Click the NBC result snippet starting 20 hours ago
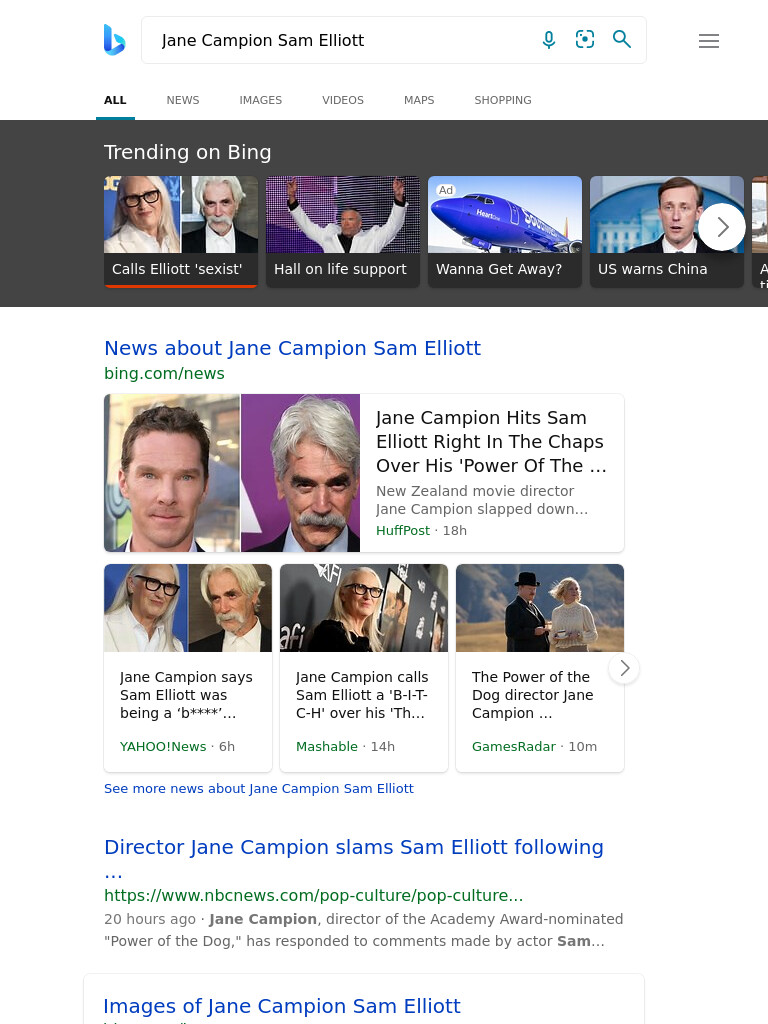The height and width of the screenshot is (1024, 768). (x=363, y=930)
